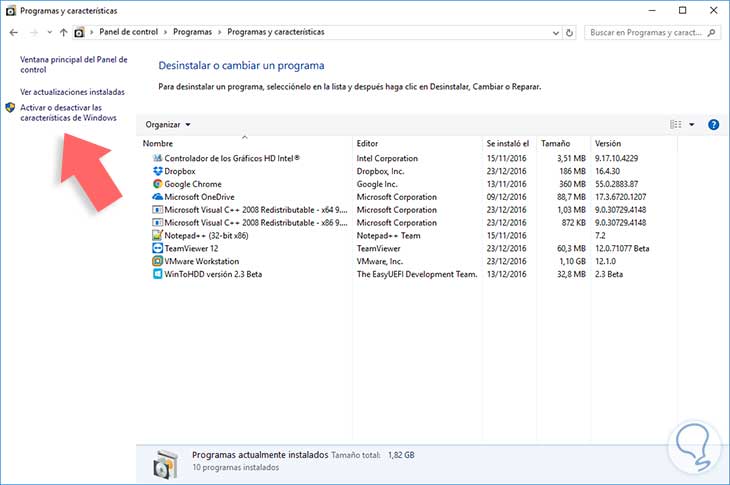Click the installed programs icon in details pane
The height and width of the screenshot is (485, 730).
166,464
